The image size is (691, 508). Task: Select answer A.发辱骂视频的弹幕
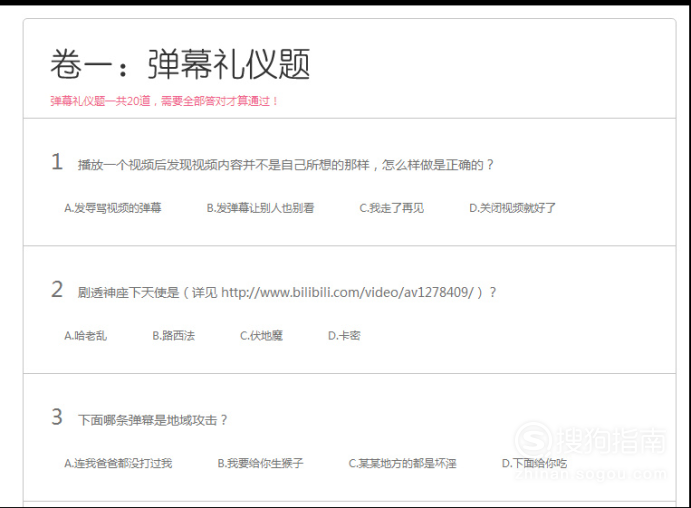(x=113, y=208)
